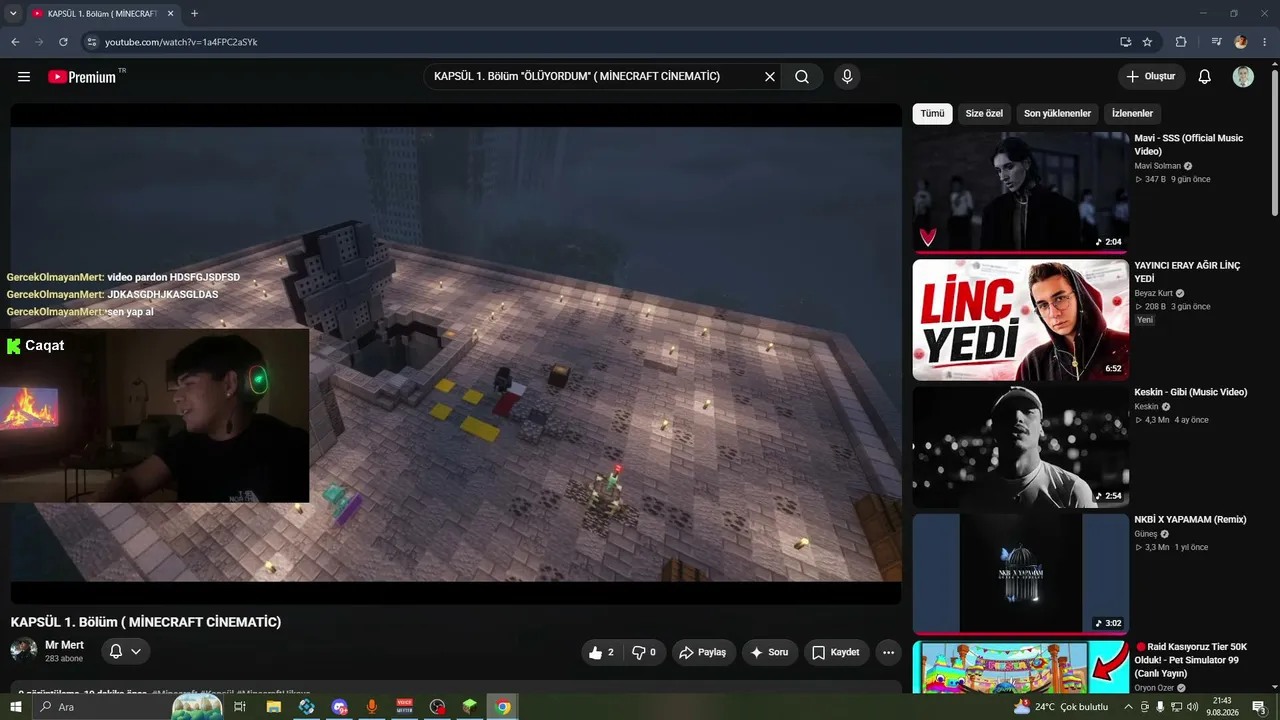Open the Voice Meeter taskbar app
Viewport: 1280px width, 720px height.
click(405, 707)
